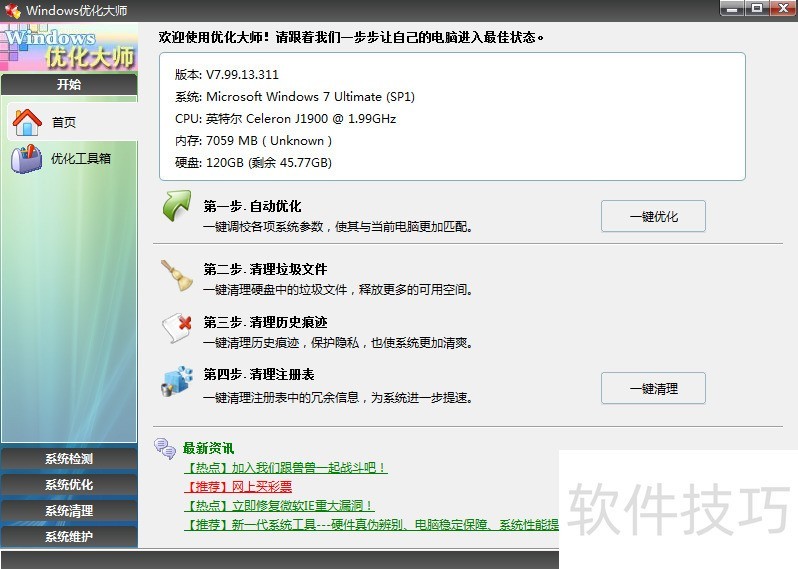798x569 pixels.
Task: Click the green arrow 自动优化 icon
Action: pos(177,206)
